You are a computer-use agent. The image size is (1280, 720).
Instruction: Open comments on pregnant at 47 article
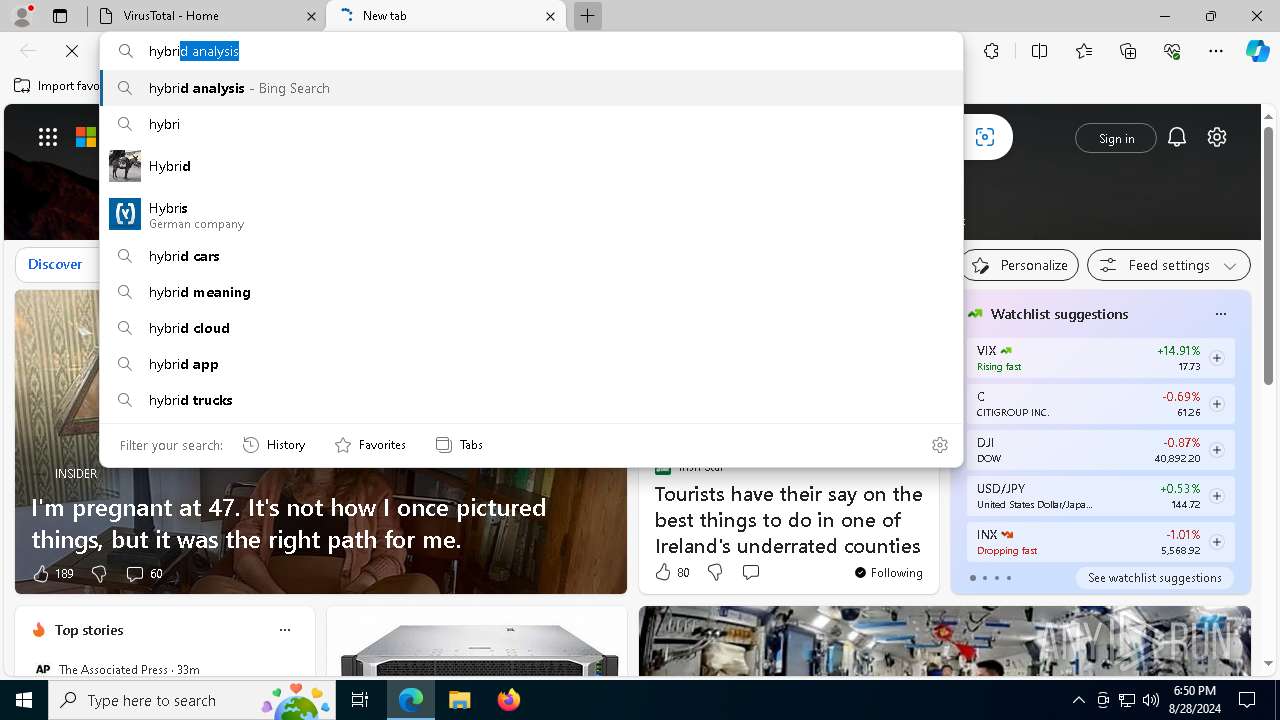click(144, 574)
